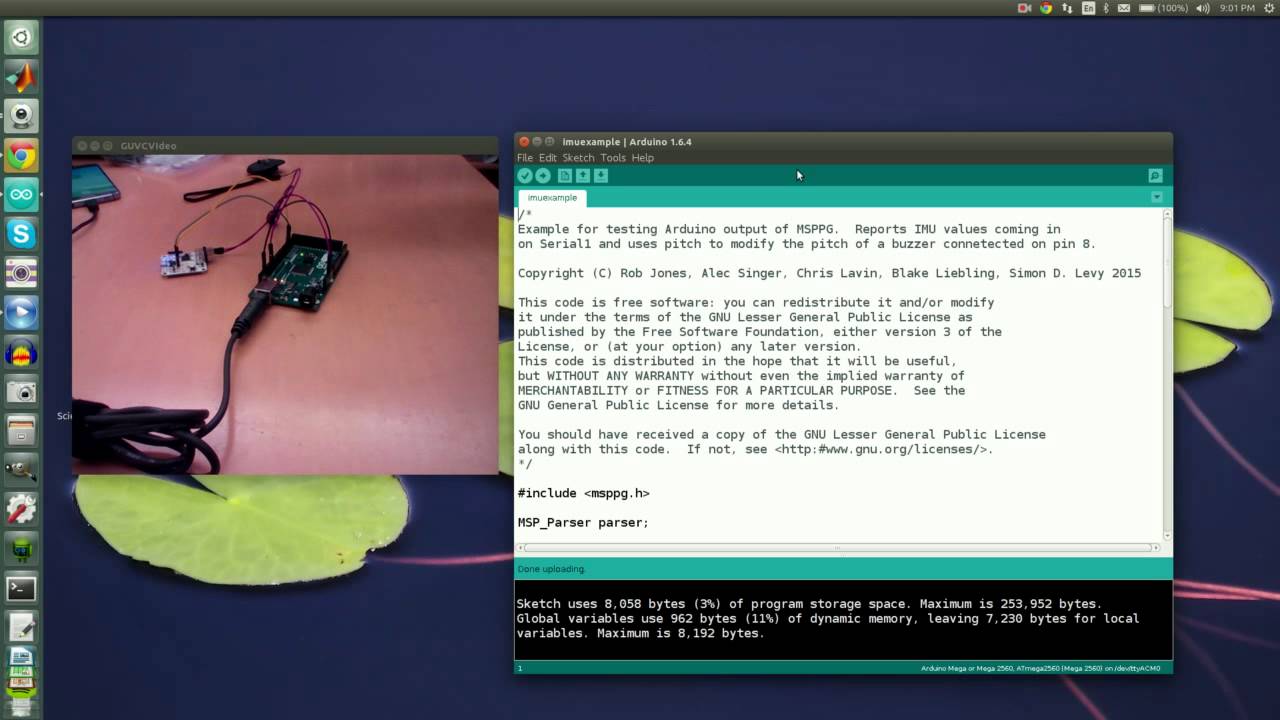Open the webcam app icon in the dock

click(21, 116)
